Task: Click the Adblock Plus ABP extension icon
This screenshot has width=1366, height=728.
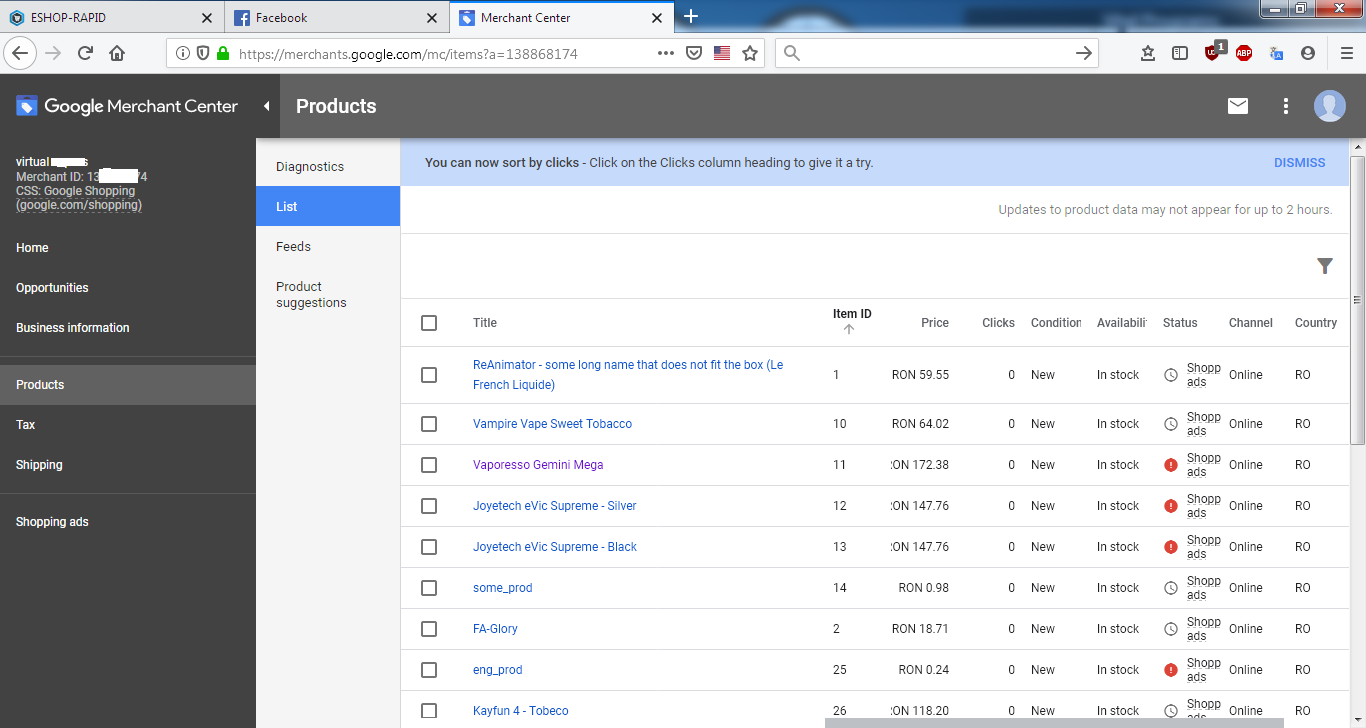Action: tap(1244, 53)
